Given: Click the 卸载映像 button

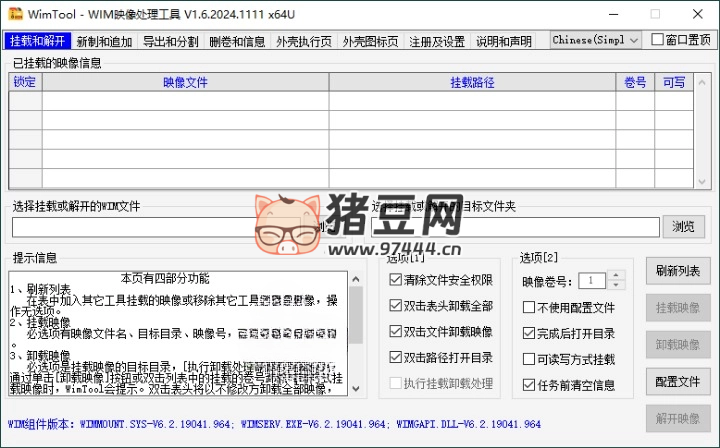Looking at the screenshot, I should tap(678, 345).
